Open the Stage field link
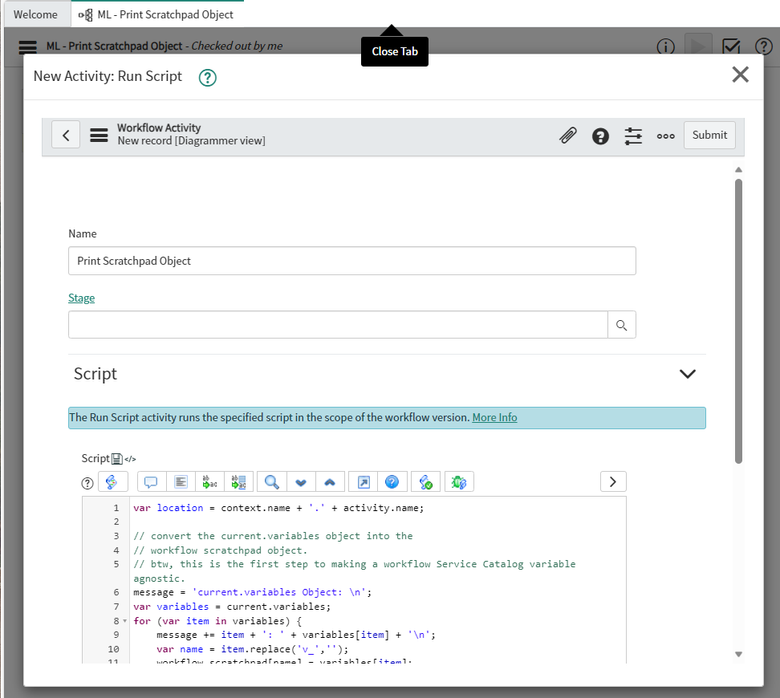780x698 pixels. click(81, 298)
